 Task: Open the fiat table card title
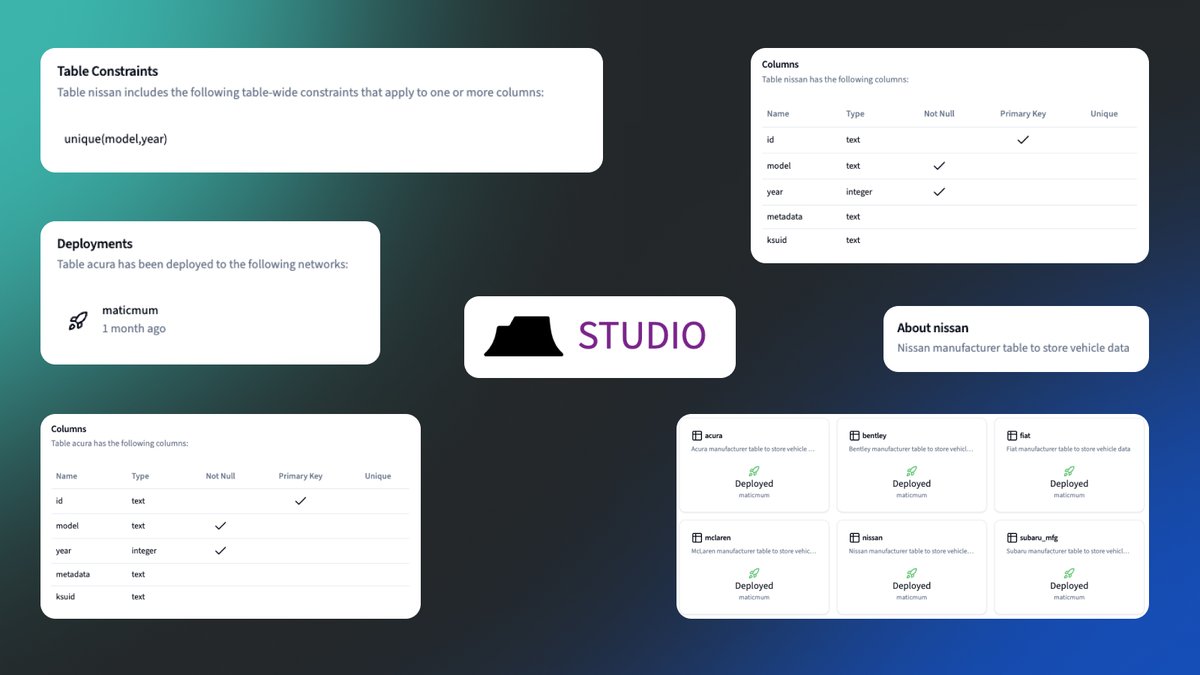click(1025, 436)
